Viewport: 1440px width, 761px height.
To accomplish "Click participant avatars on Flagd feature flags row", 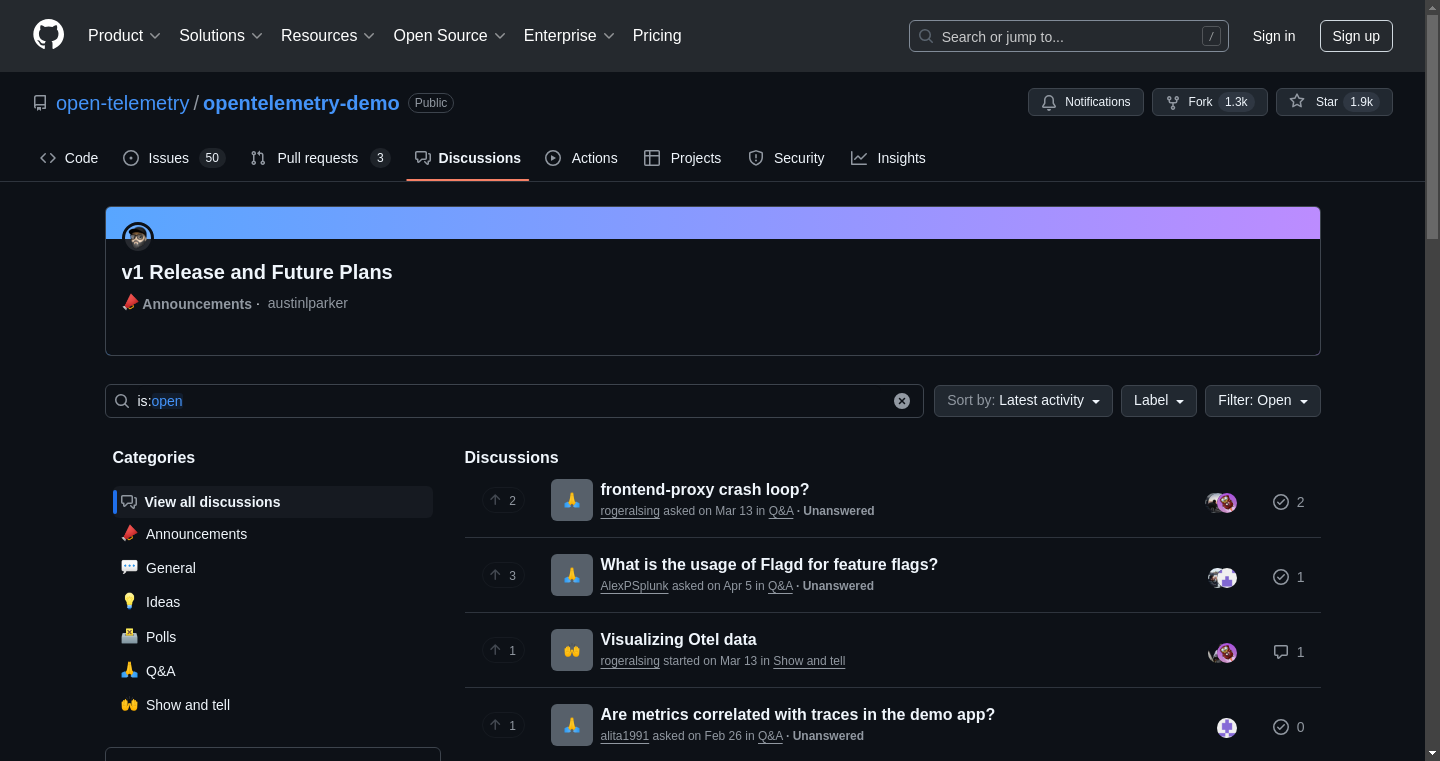I will point(1222,578).
